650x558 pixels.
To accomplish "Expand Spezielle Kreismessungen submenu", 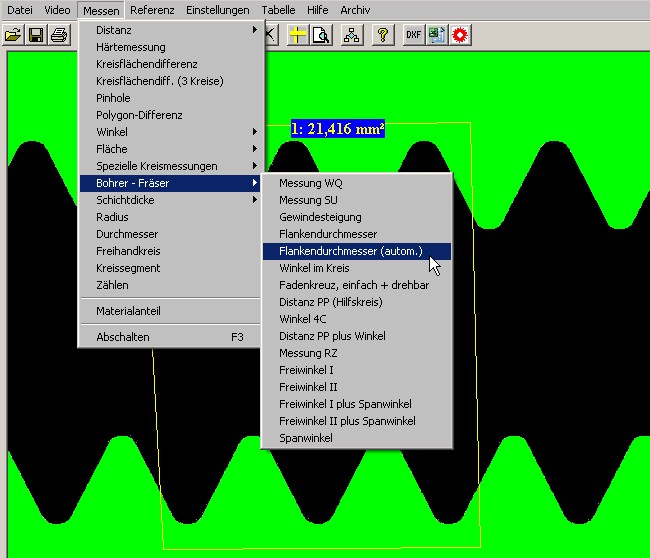I will tap(170, 166).
